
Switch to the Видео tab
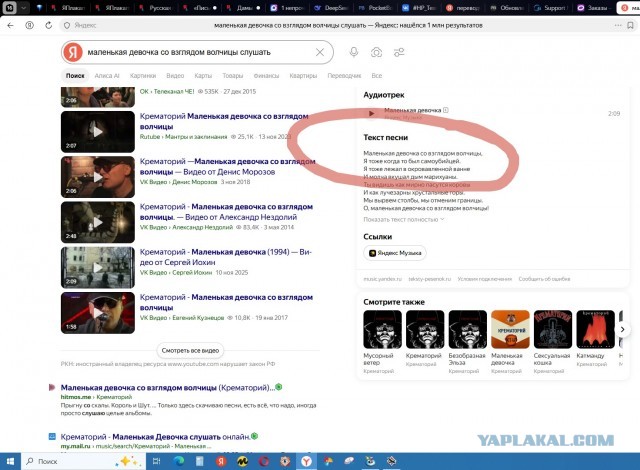pos(175,76)
